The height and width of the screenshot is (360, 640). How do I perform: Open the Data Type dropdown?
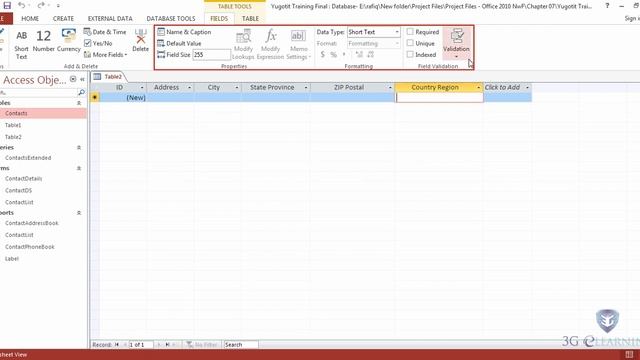(x=397, y=32)
